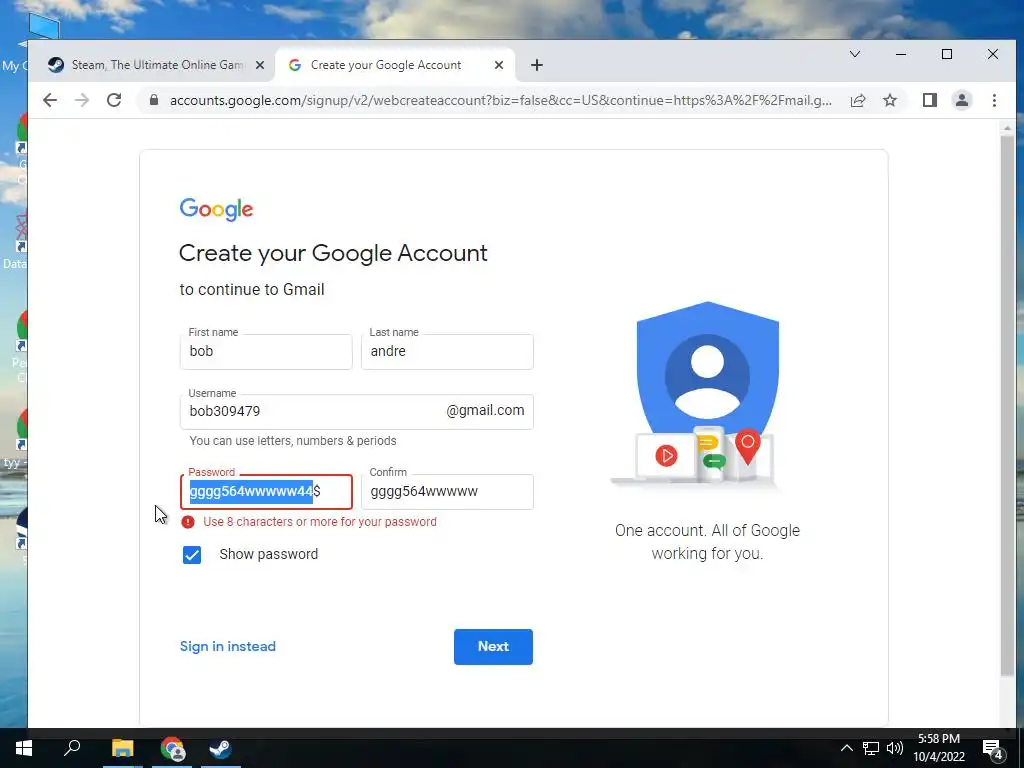The image size is (1024, 768).
Task: Bookmark this page with the star icon
Action: pyautogui.click(x=889, y=100)
